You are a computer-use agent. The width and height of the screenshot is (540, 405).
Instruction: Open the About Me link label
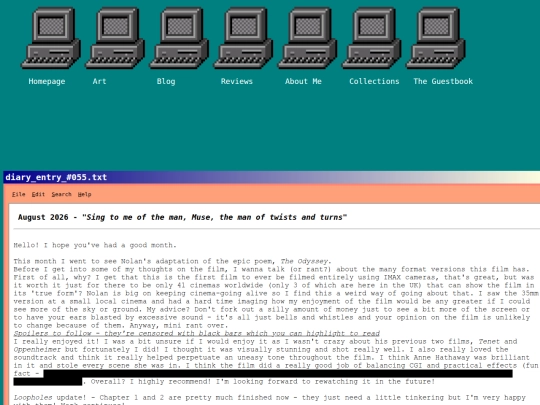[x=303, y=82]
